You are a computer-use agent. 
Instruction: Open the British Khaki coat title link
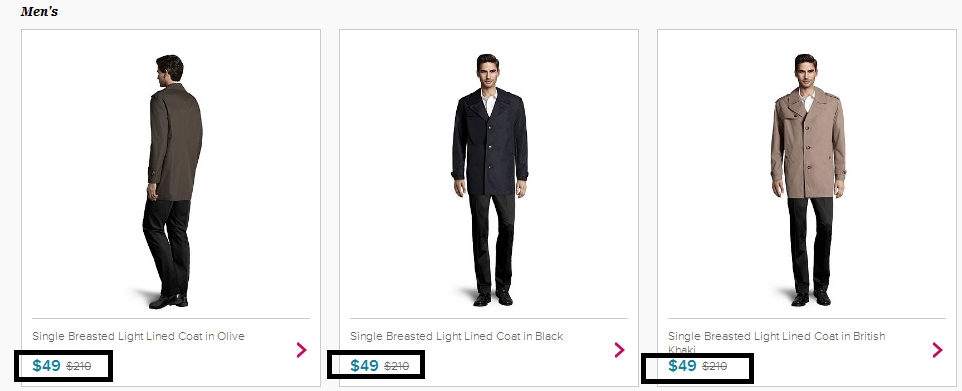[777, 342]
